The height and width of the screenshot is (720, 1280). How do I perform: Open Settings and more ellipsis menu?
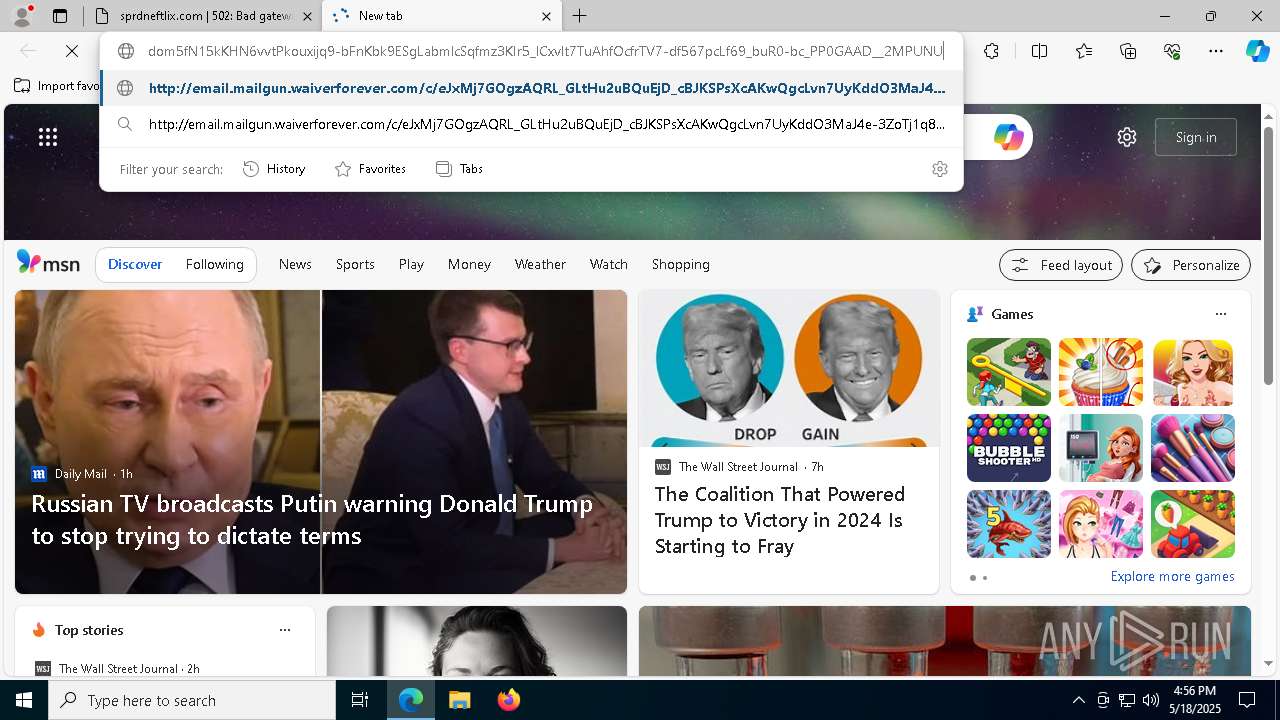click(x=1216, y=51)
